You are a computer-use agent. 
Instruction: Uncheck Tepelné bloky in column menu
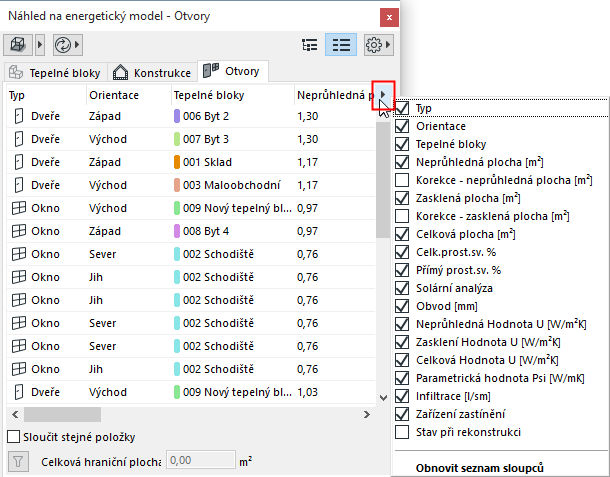402,144
